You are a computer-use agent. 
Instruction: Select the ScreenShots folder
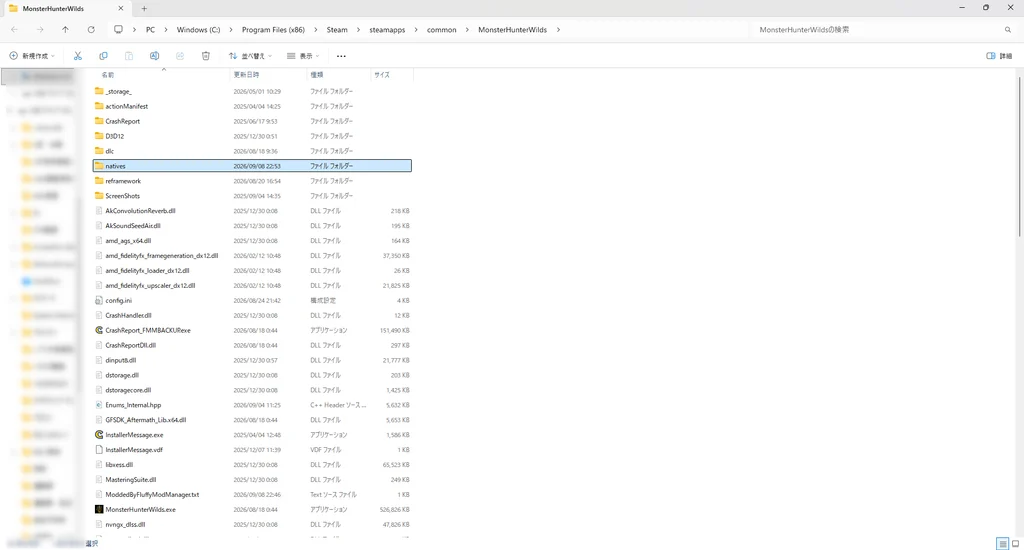click(123, 196)
